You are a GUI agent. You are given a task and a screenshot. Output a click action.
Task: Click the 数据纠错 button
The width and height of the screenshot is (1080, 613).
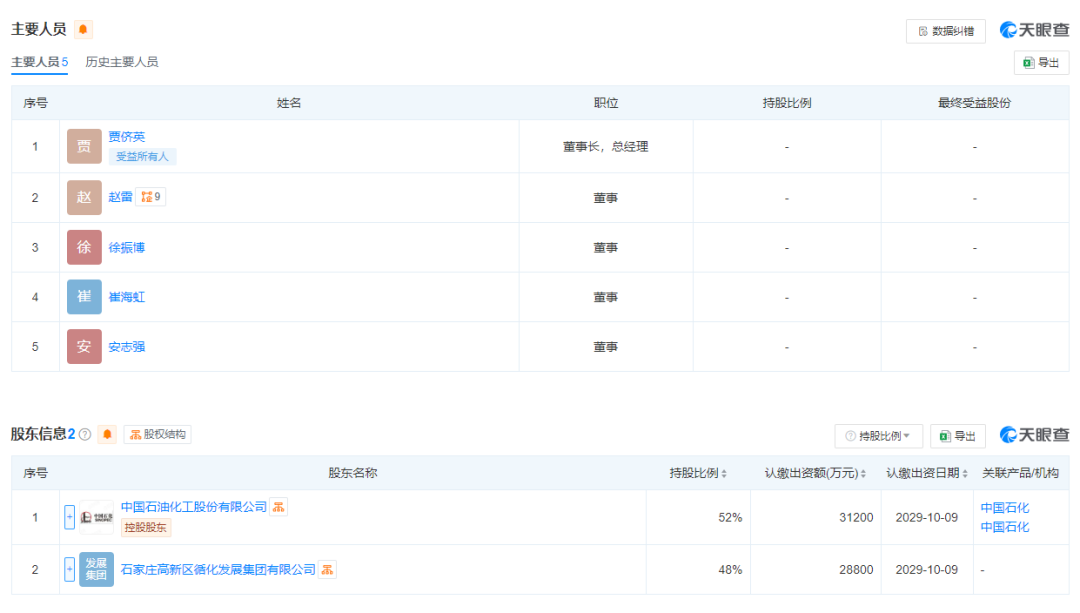coord(945,31)
